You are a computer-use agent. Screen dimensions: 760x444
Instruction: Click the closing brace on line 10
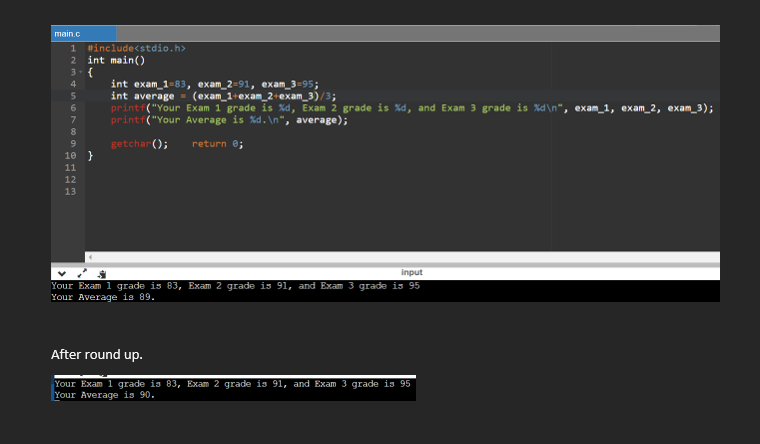[90, 156]
